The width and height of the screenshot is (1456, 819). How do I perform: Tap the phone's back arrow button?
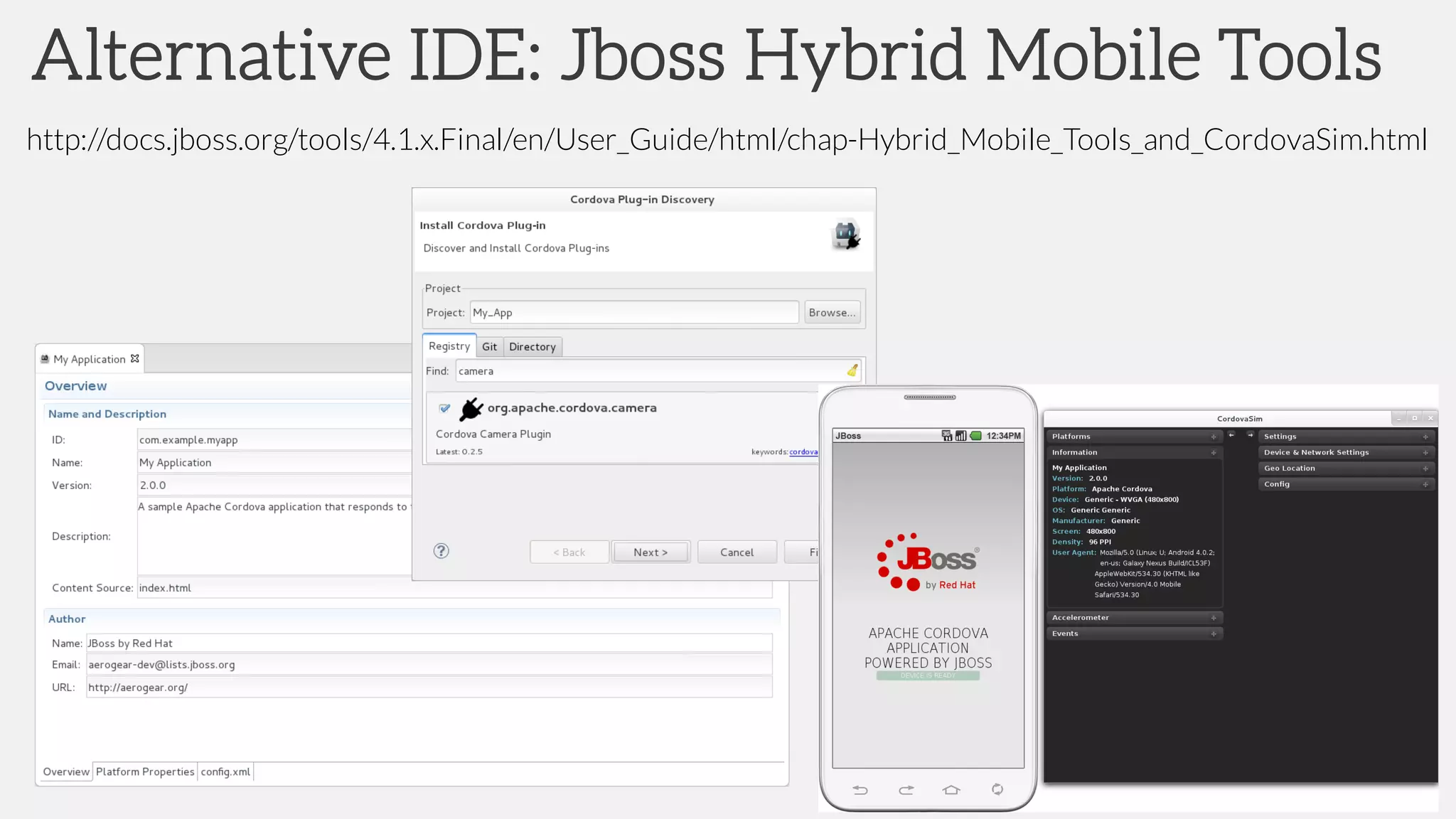coord(860,790)
